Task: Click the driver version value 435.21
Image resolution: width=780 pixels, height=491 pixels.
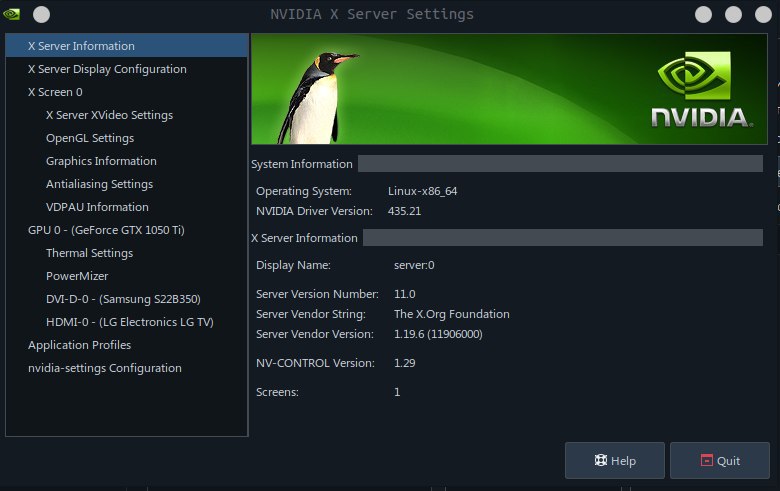Action: coord(404,211)
